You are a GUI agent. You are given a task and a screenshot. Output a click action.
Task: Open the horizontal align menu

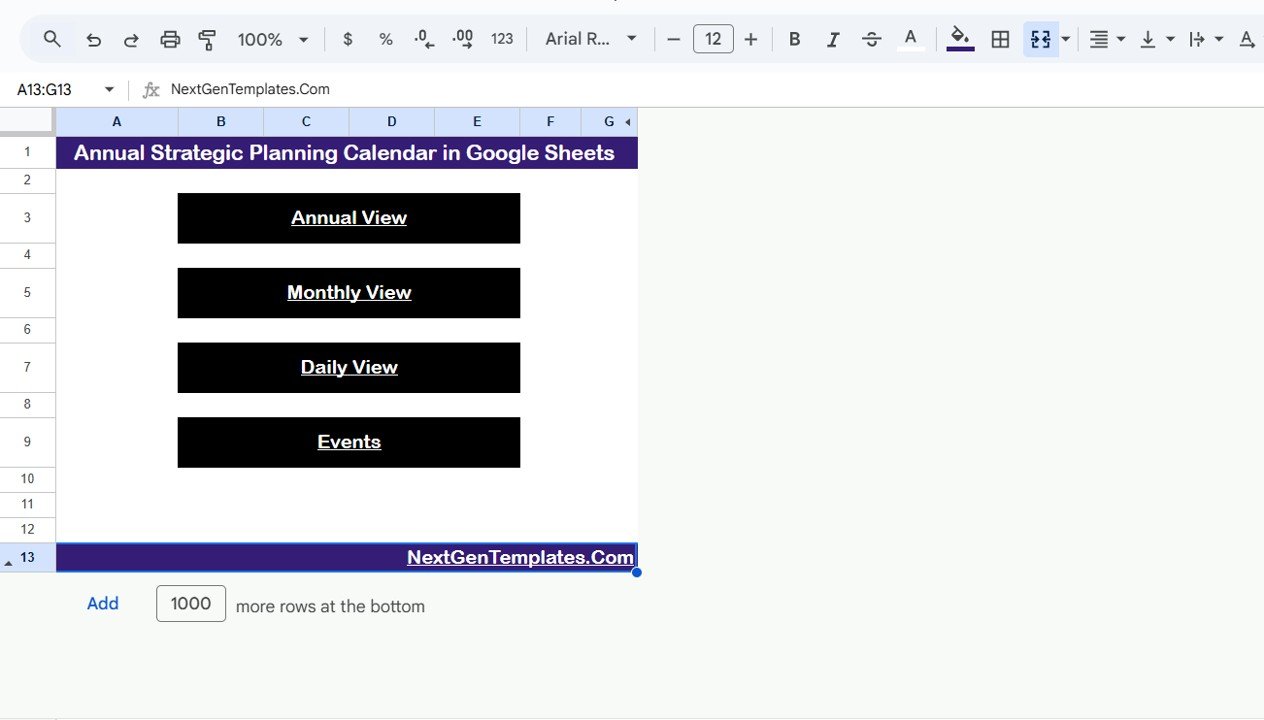click(x=1106, y=39)
